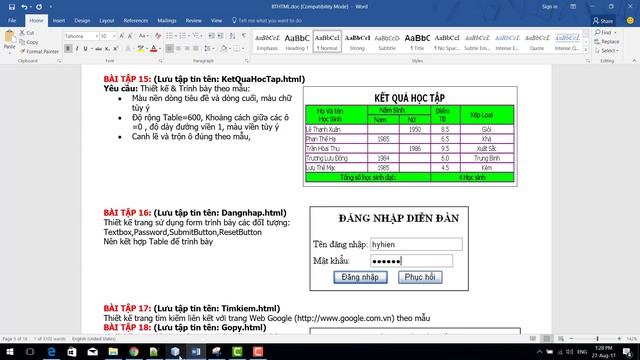
Task: Increase font size with Grow Font icon
Action: (x=122, y=36)
